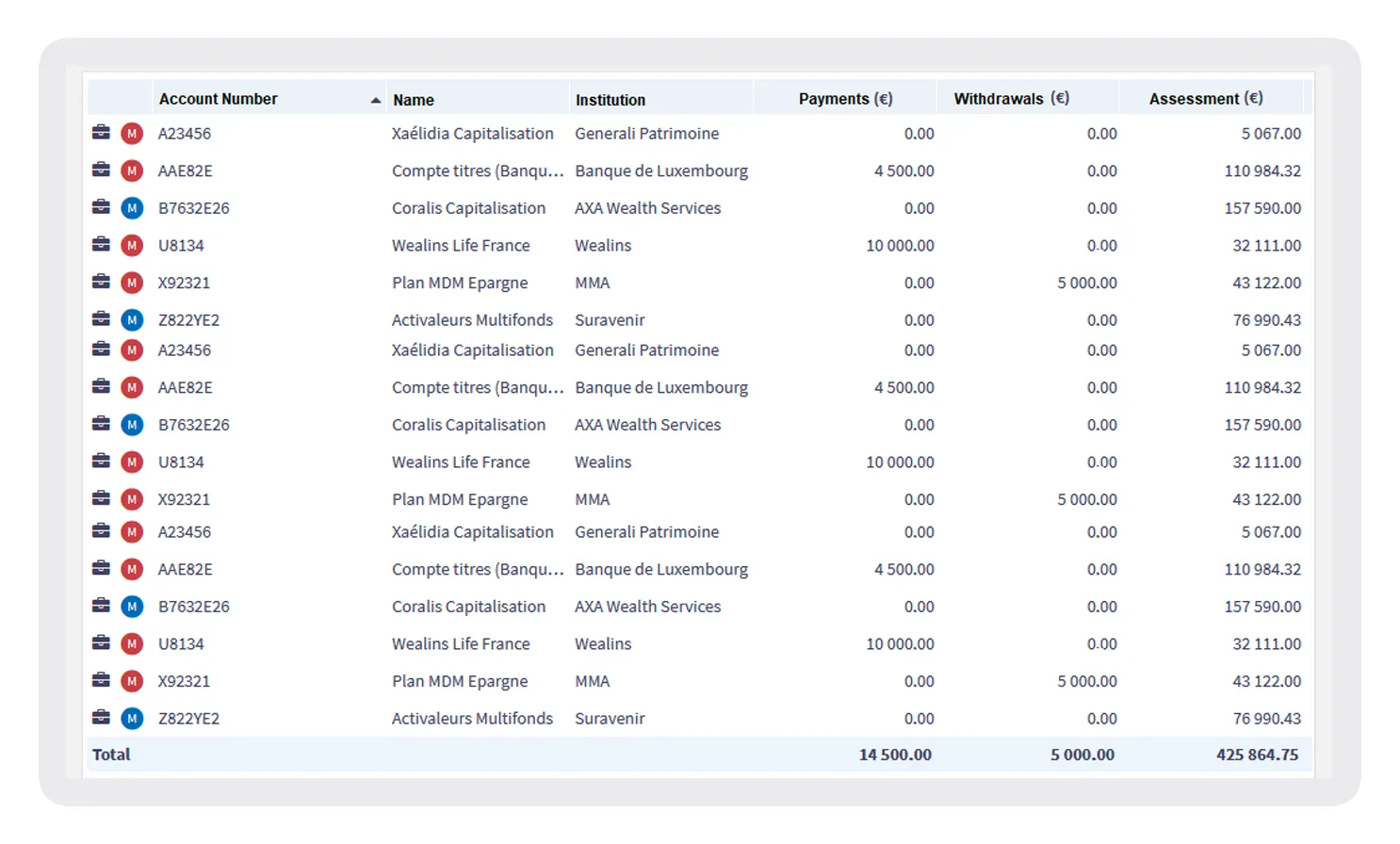Sort by the Assessment (€) column header

pos(1206,99)
